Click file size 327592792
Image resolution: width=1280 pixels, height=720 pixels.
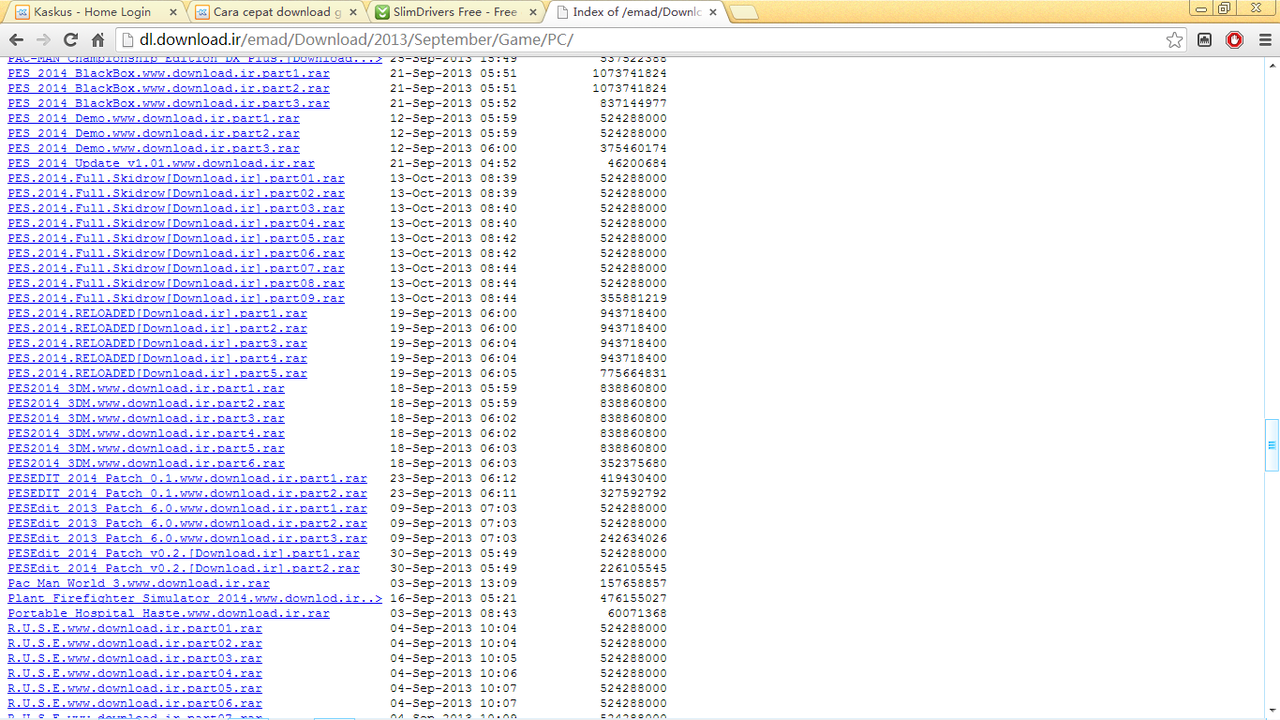(x=633, y=493)
